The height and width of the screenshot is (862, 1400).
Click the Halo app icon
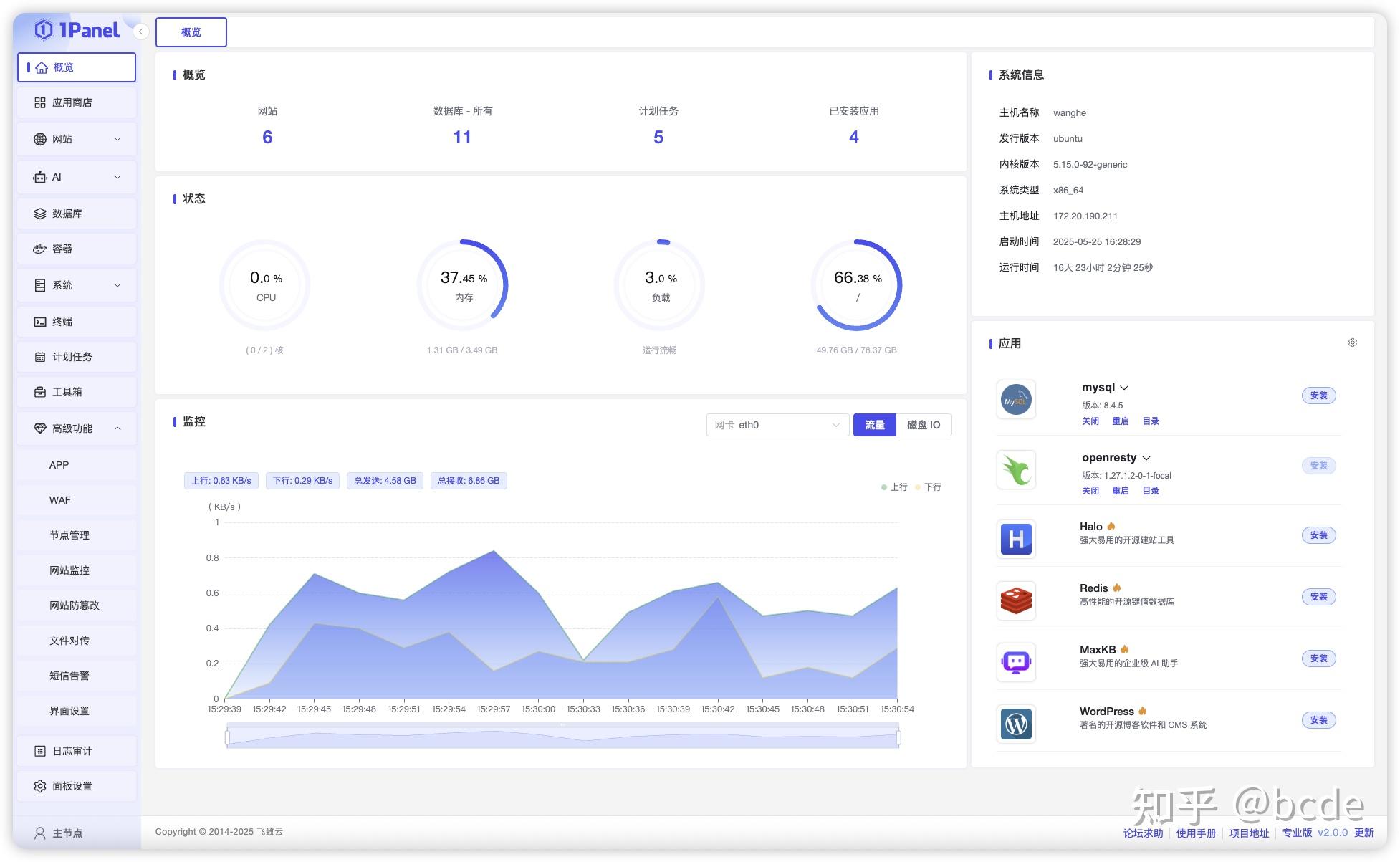1015,538
